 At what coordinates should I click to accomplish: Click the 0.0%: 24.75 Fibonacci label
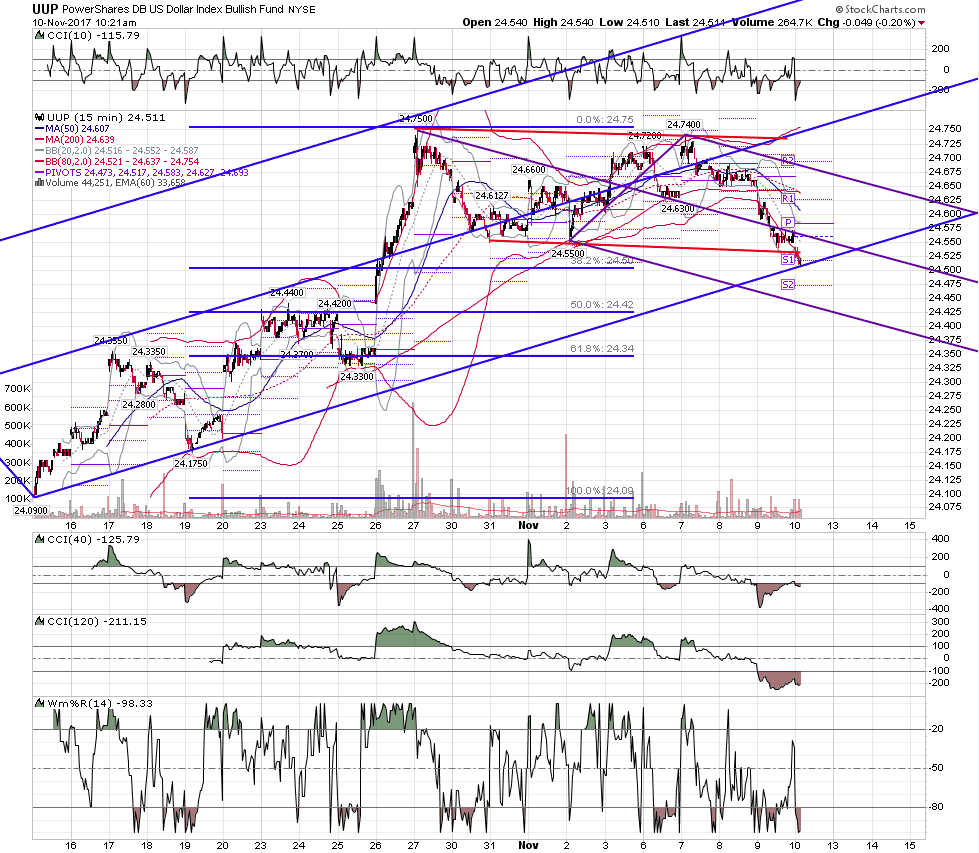tap(604, 120)
